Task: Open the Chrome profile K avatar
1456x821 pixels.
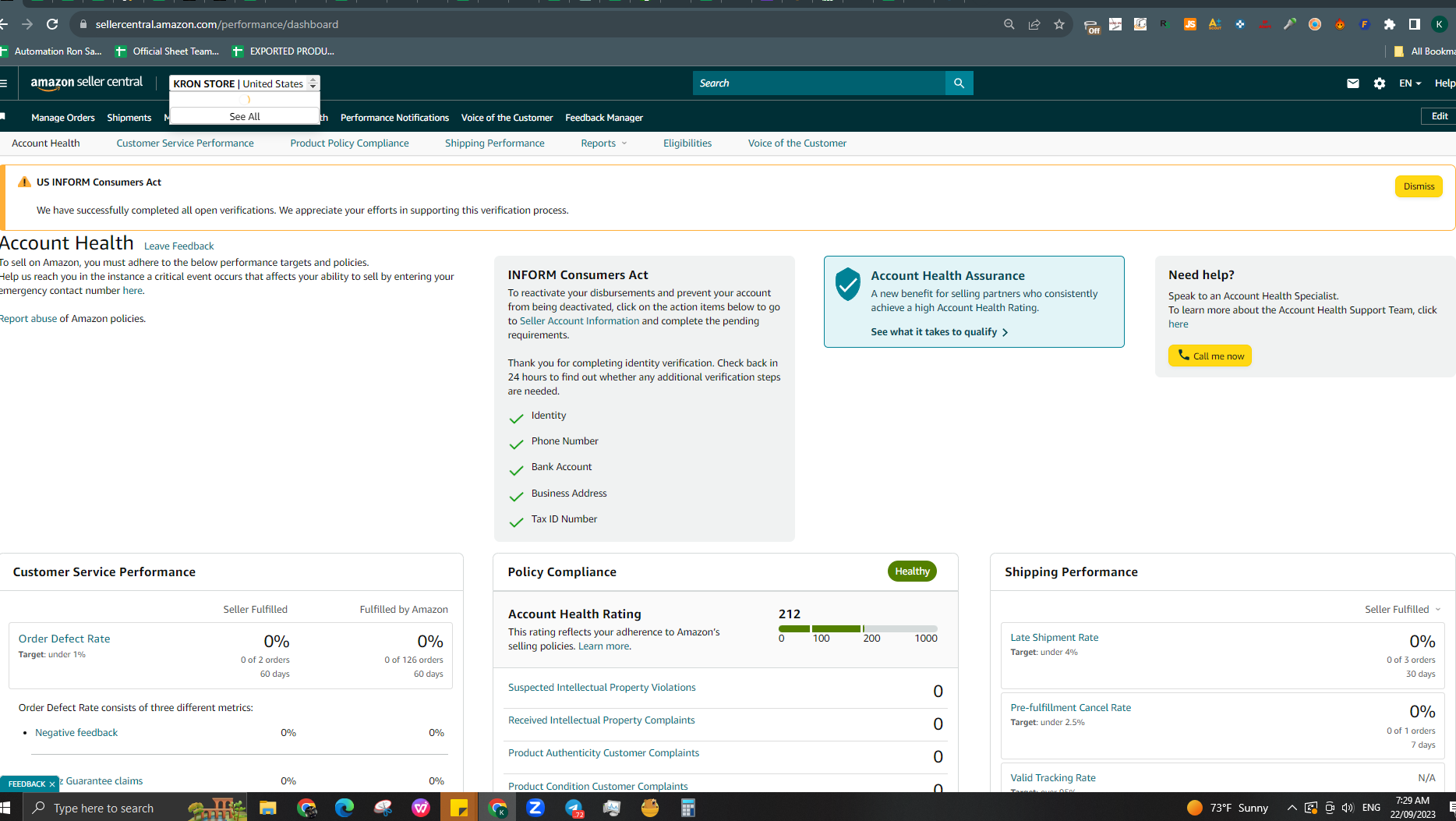Action: tap(1440, 24)
